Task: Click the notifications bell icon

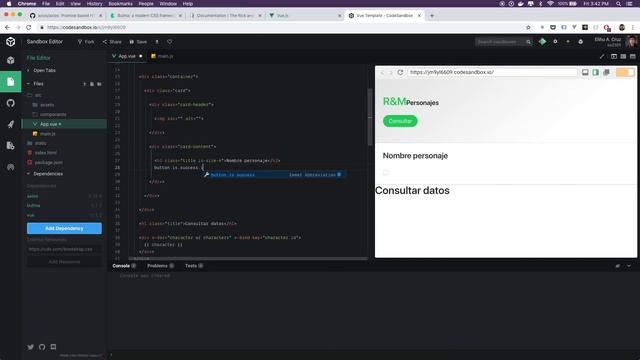Action: click(x=580, y=42)
